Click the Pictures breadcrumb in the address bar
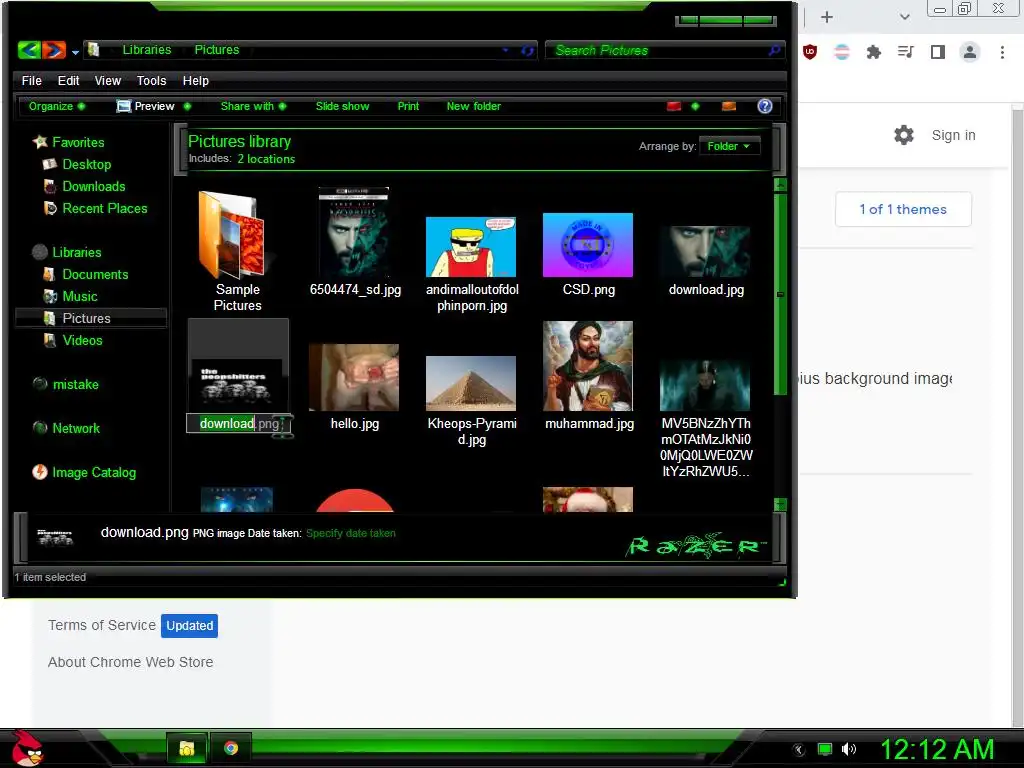The image size is (1024, 768). coord(217,50)
